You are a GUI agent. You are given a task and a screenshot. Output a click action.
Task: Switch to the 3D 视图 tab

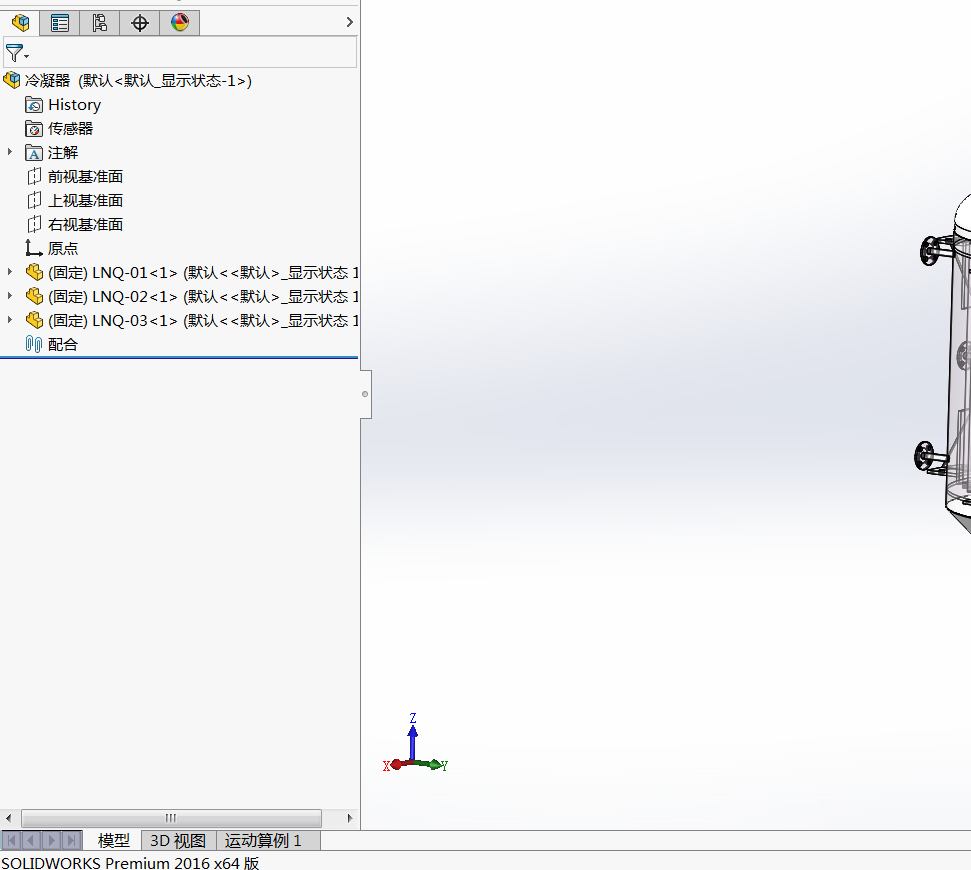[x=178, y=840]
